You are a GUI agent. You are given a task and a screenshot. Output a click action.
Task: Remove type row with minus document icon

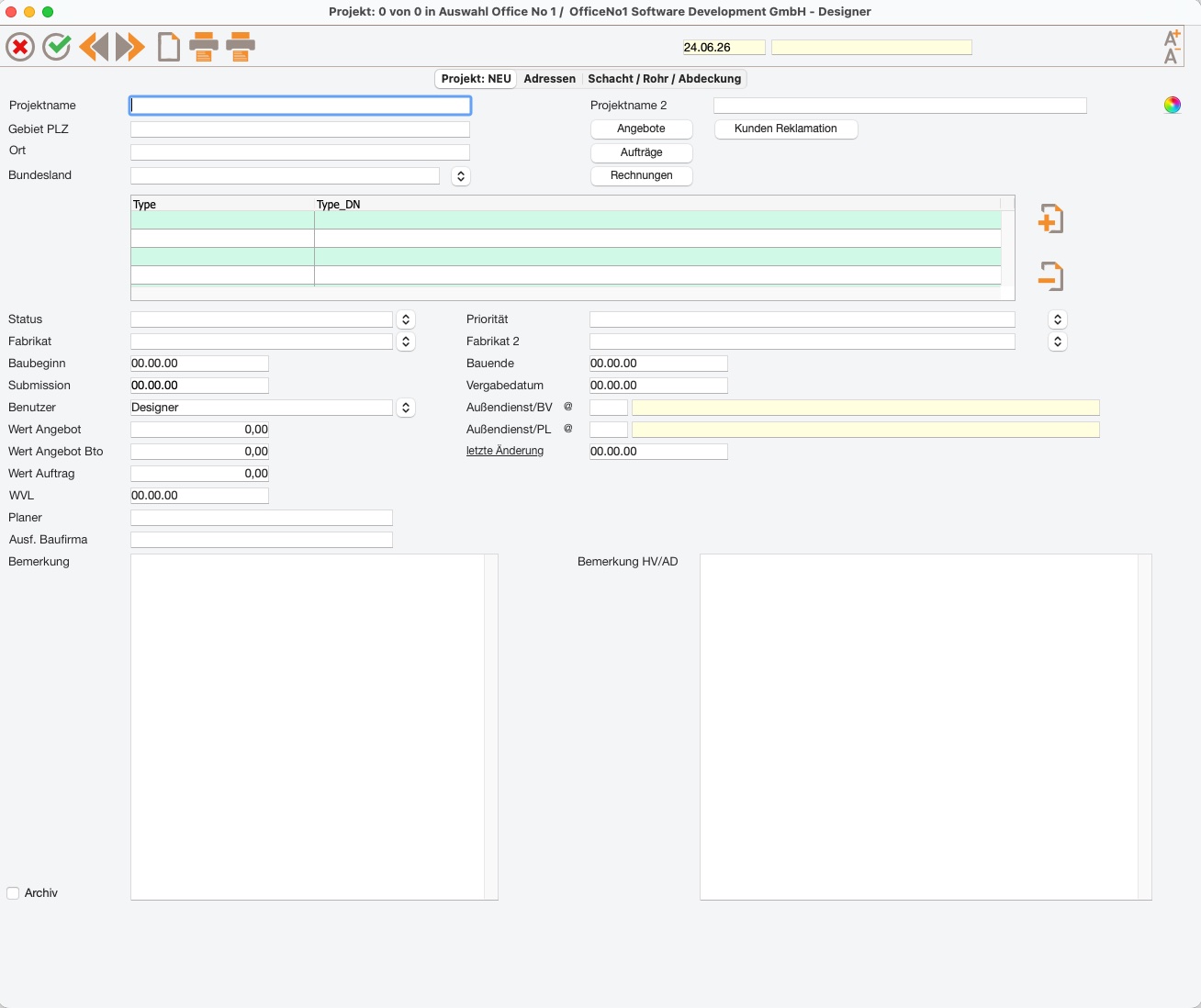click(1050, 275)
